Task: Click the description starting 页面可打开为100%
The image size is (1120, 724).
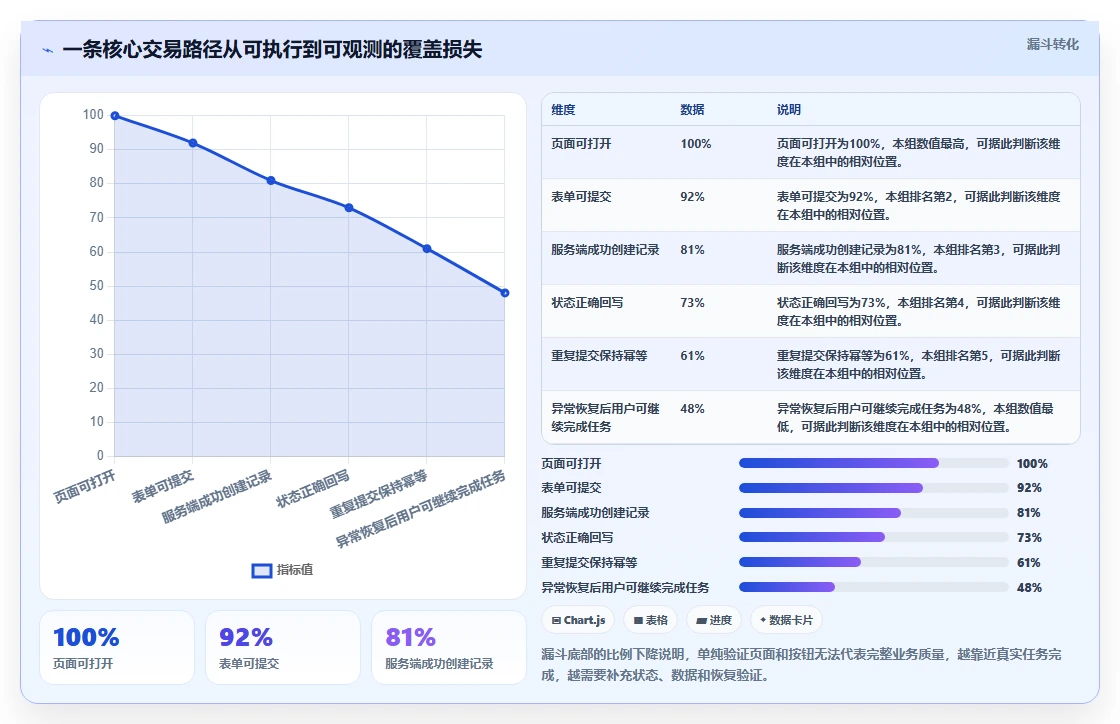Action: click(x=919, y=153)
